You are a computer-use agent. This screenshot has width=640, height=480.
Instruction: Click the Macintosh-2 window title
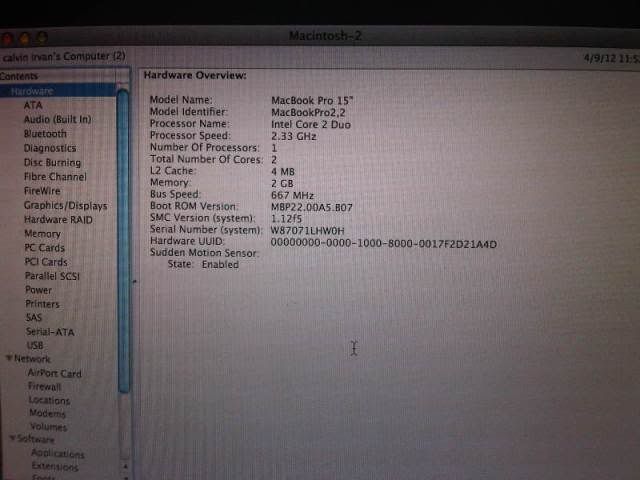(x=325, y=36)
